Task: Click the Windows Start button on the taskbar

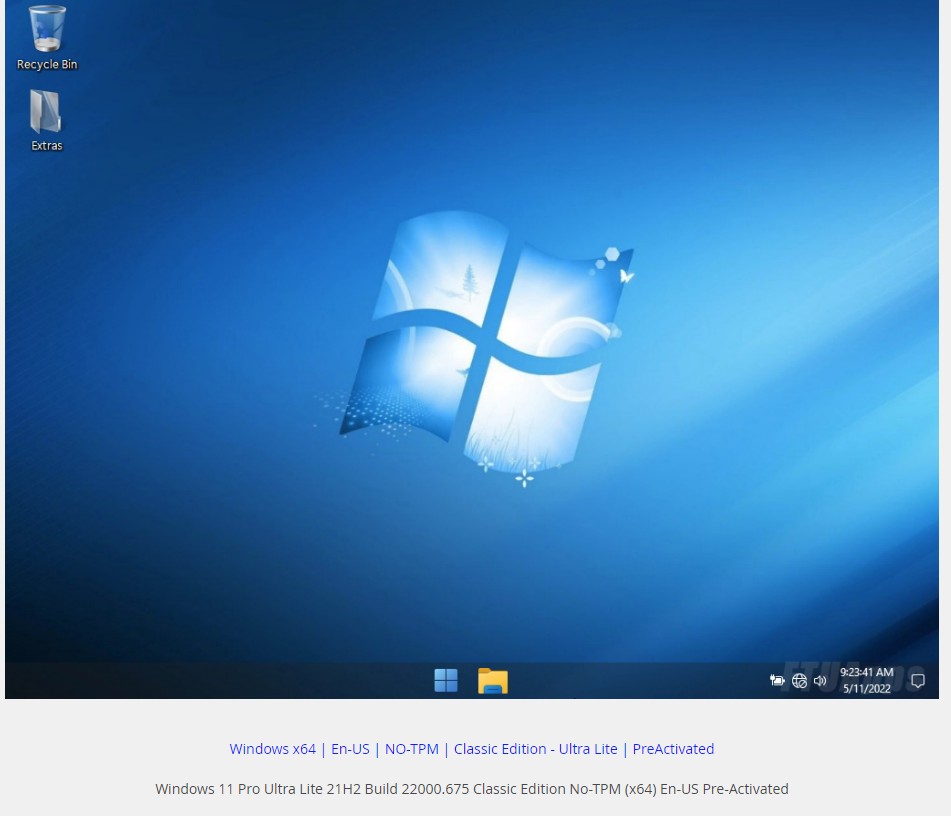Action: click(446, 680)
